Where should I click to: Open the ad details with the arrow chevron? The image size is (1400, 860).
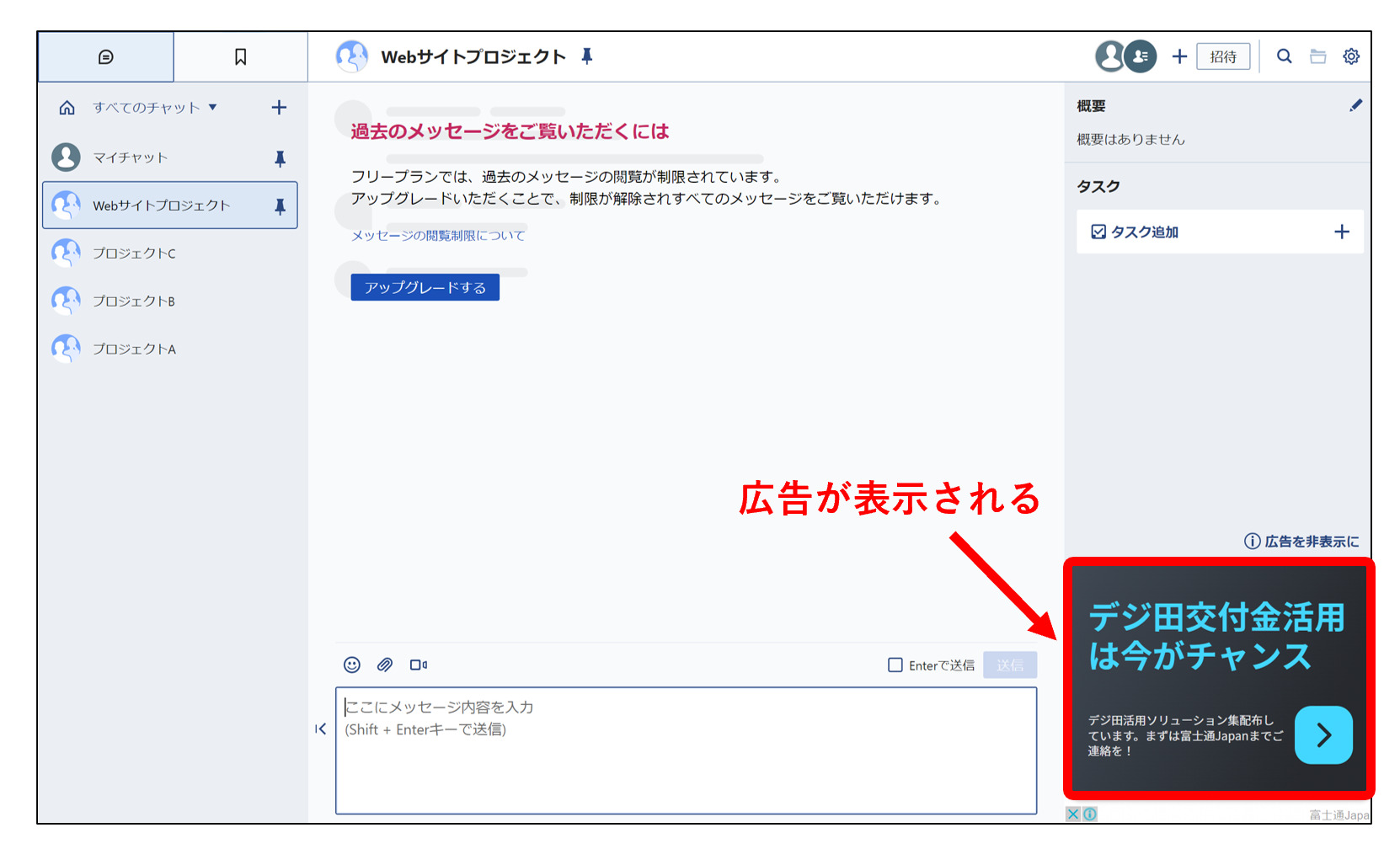[x=1323, y=734]
